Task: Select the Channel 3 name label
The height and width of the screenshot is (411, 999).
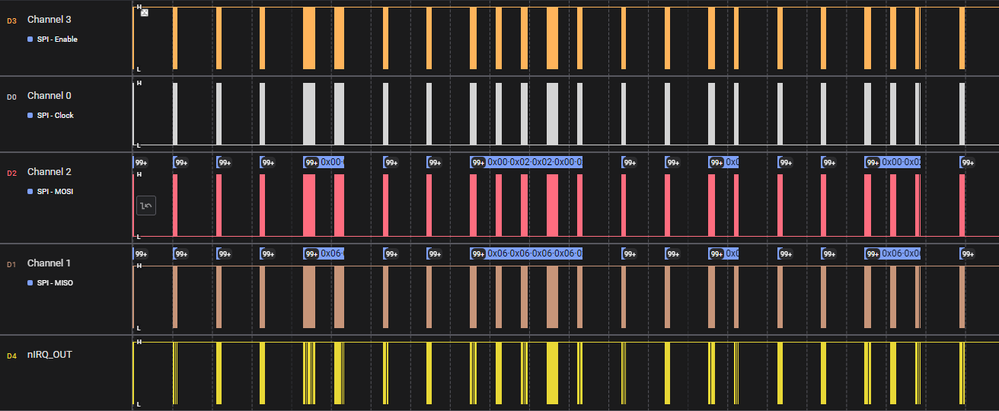Action: pyautogui.click(x=49, y=20)
